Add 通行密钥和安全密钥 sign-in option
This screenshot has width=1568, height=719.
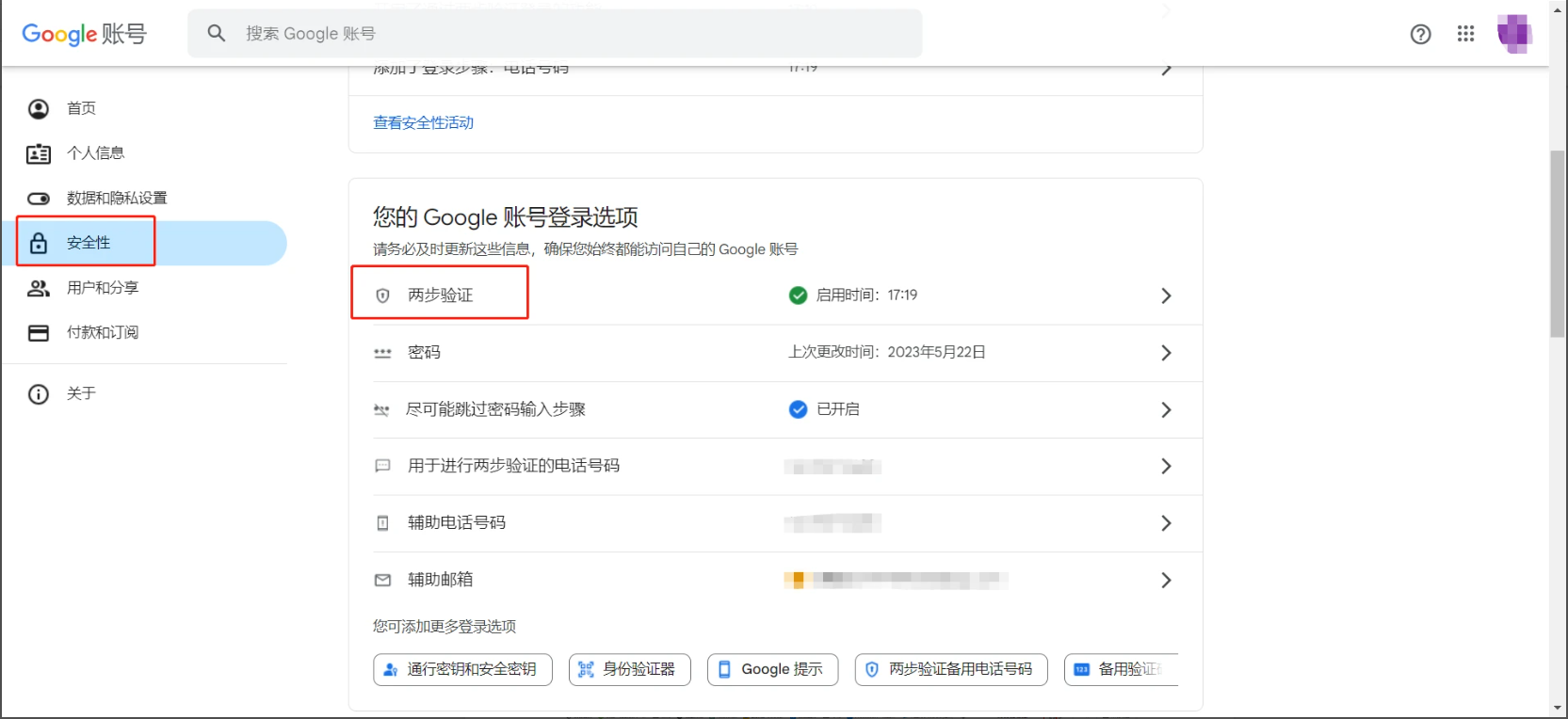(x=462, y=669)
